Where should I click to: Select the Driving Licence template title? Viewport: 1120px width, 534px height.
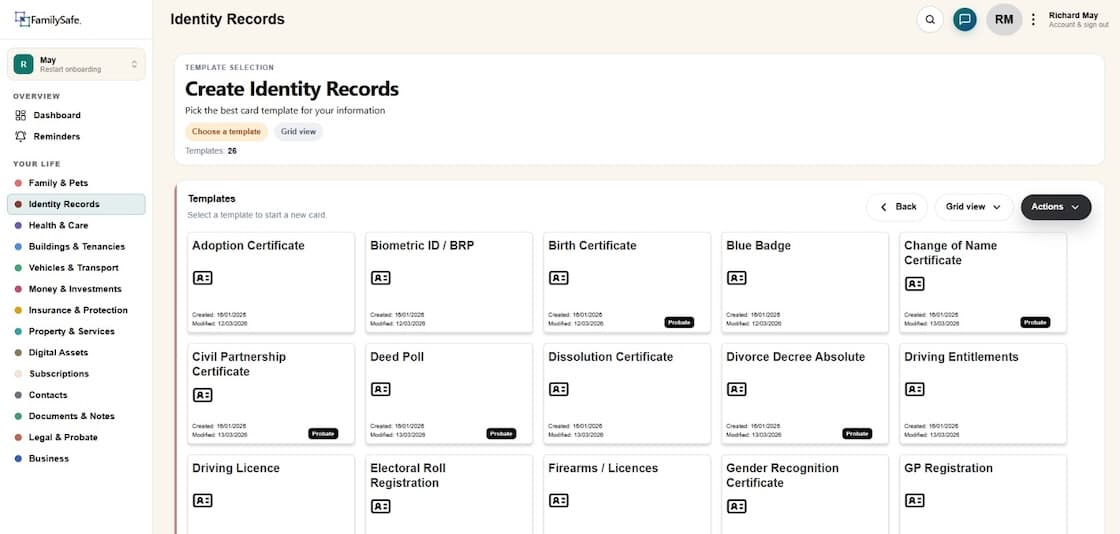tap(236, 468)
